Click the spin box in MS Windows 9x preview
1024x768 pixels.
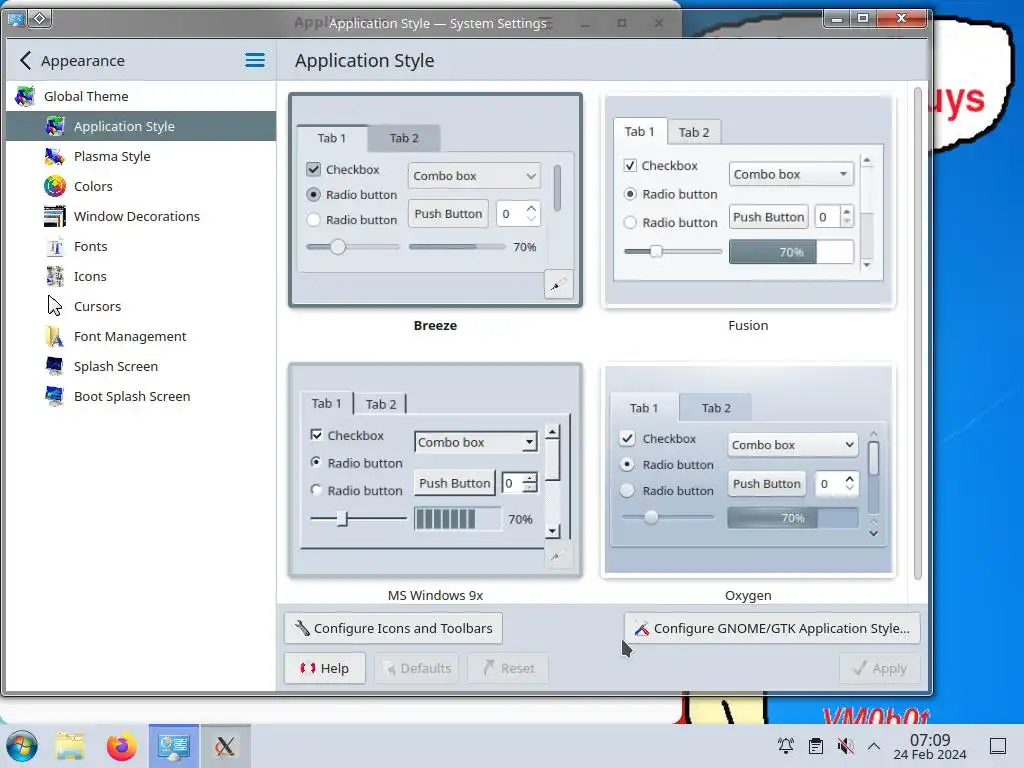pyautogui.click(x=520, y=483)
